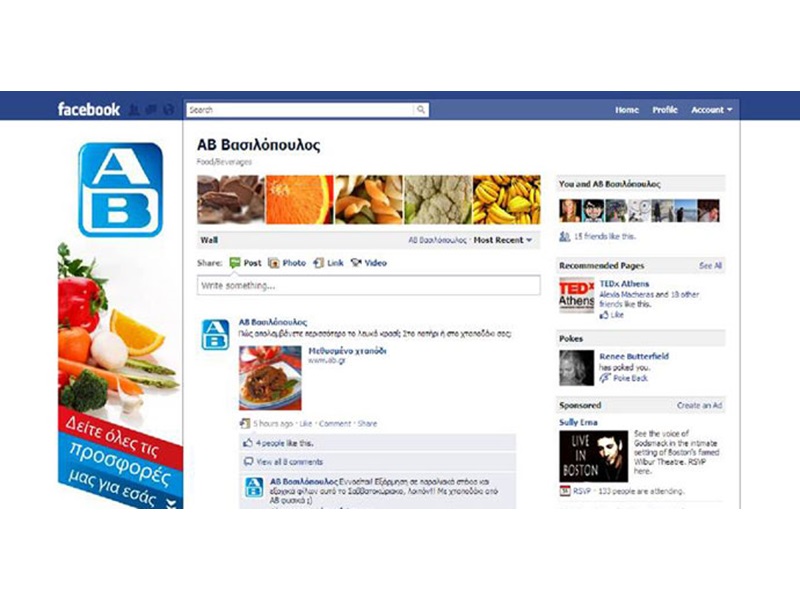This screenshot has height=600, width=800.
Task: Open Profile in top bar
Action: pos(665,110)
